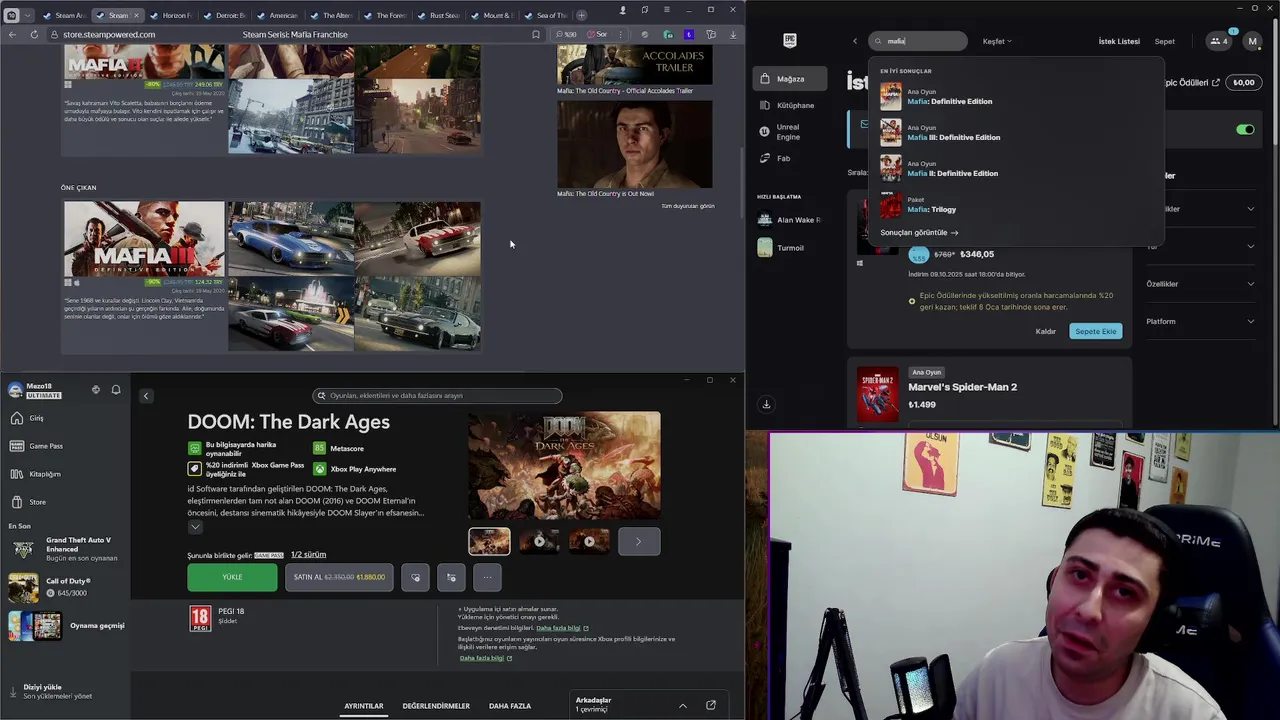Open the tab group dropdown arrow

(x=29, y=15)
